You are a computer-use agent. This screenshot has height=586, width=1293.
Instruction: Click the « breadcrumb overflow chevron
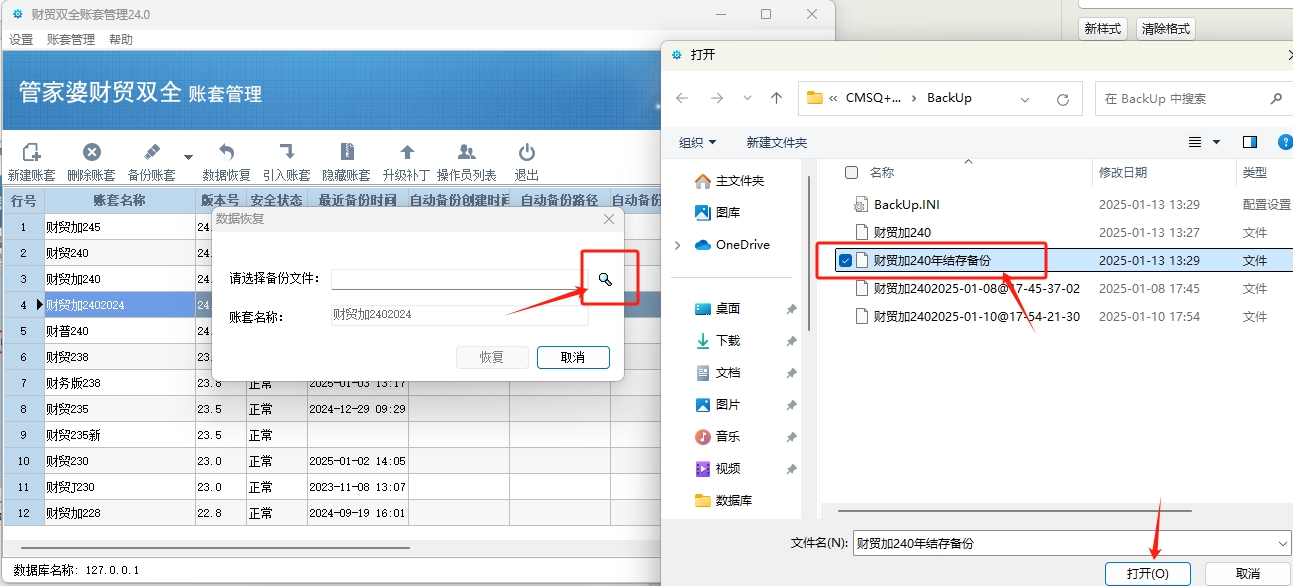pyautogui.click(x=833, y=98)
